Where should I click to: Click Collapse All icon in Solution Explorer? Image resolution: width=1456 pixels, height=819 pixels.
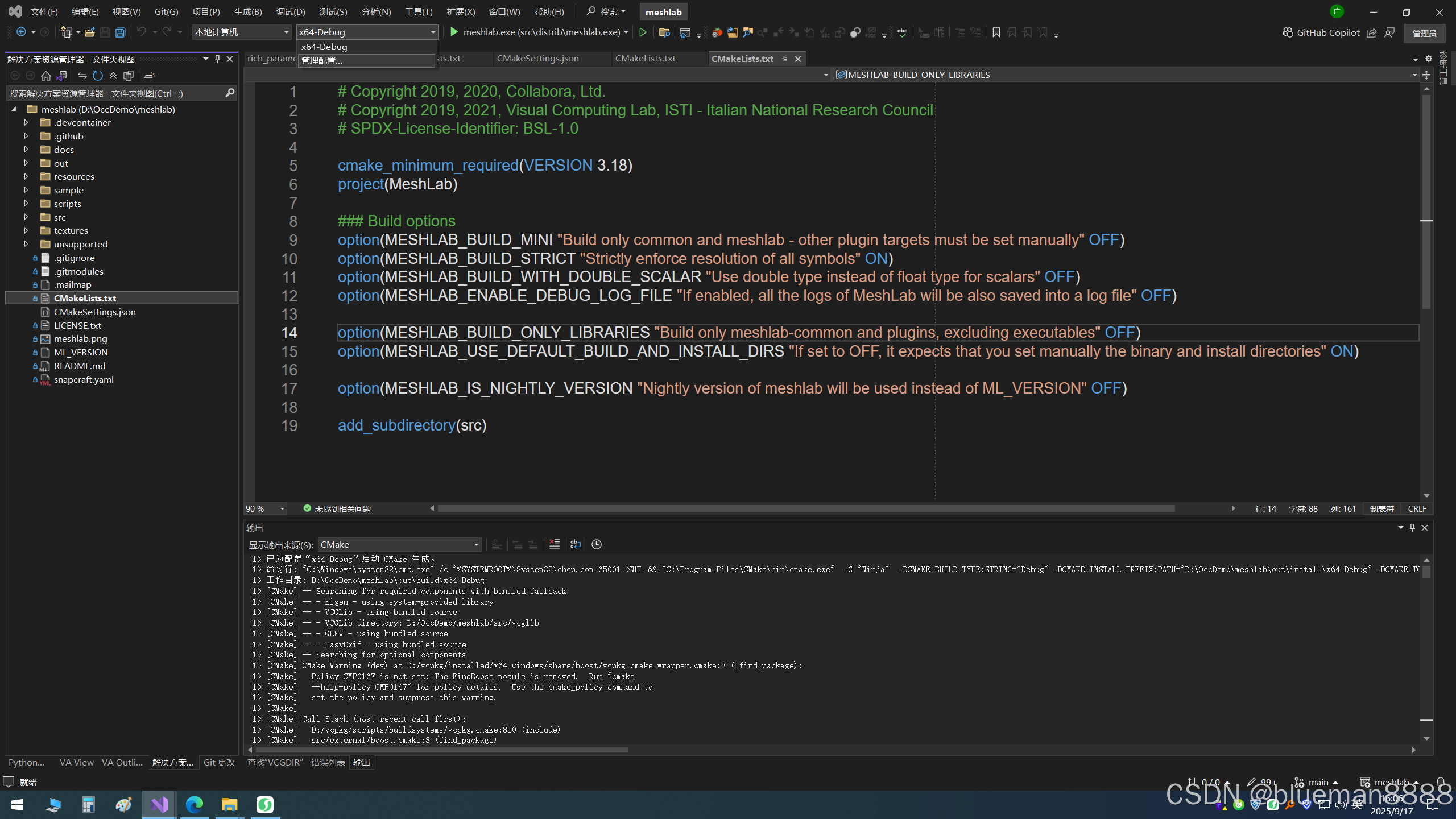click(x=113, y=76)
